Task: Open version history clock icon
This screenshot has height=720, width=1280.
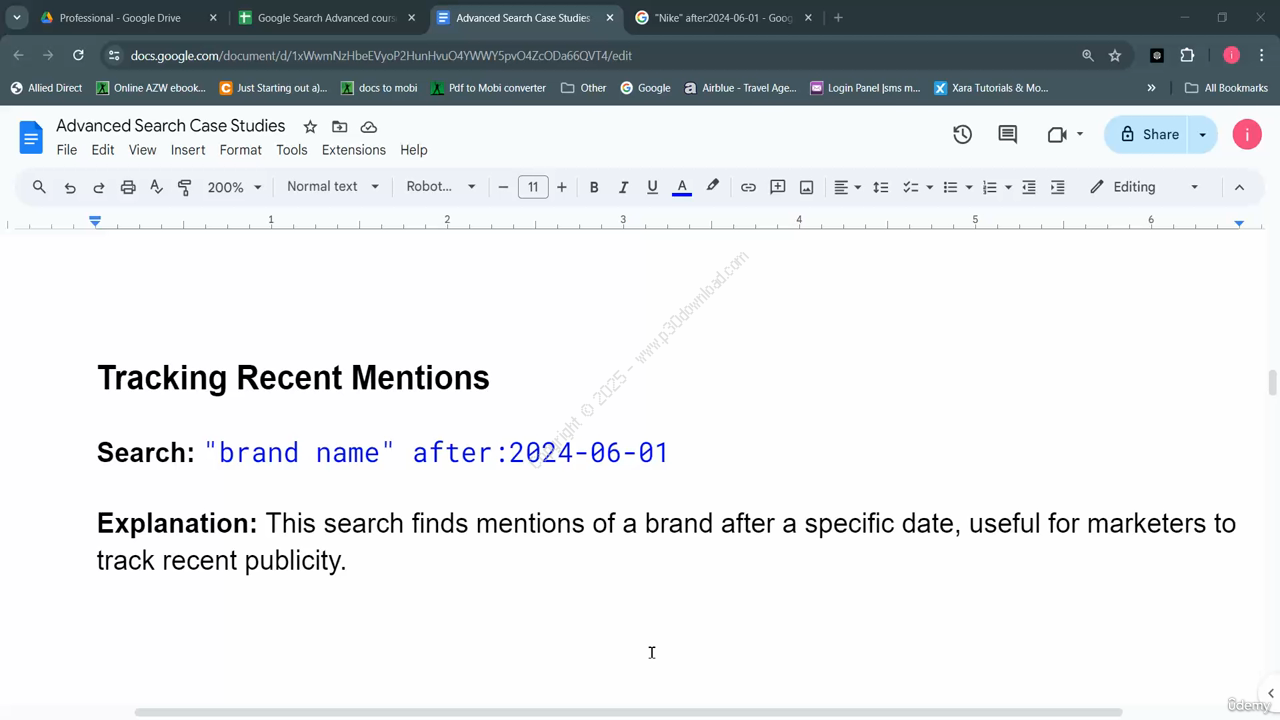Action: point(962,134)
